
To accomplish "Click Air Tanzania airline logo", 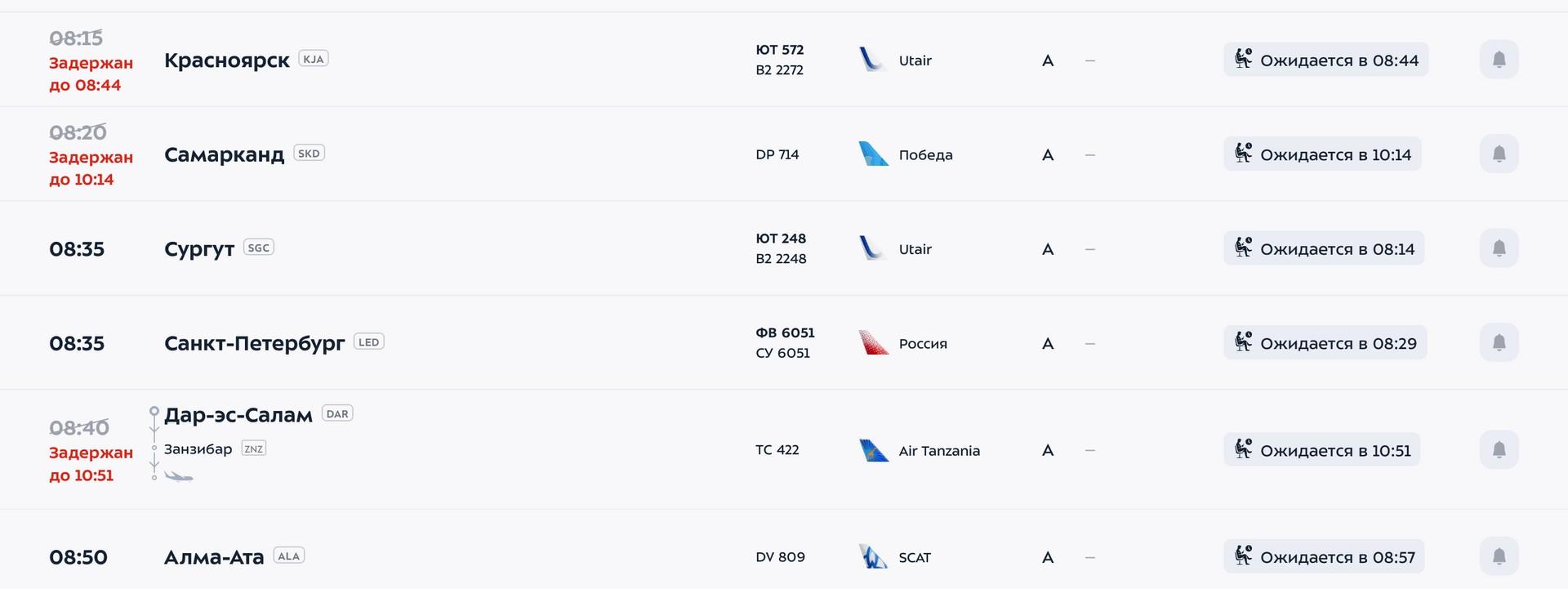I will 873,449.
